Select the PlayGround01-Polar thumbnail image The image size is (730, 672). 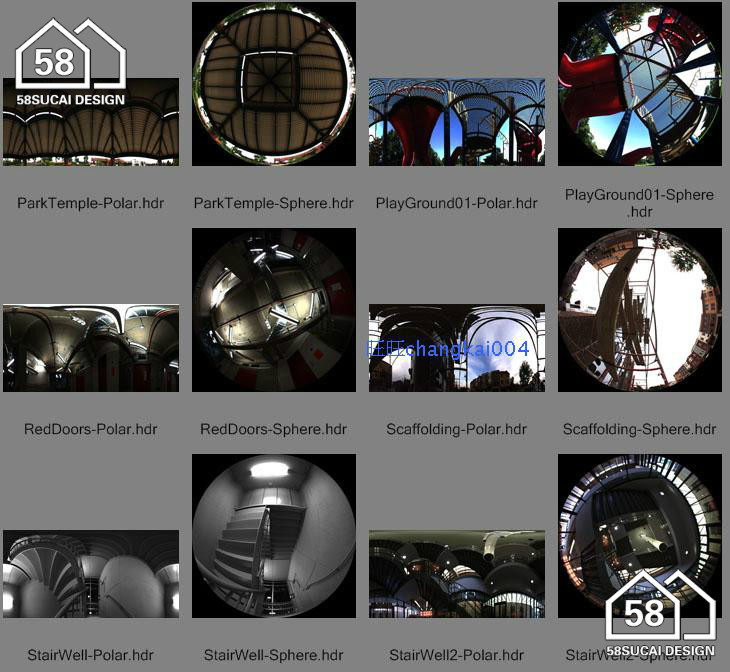[457, 122]
